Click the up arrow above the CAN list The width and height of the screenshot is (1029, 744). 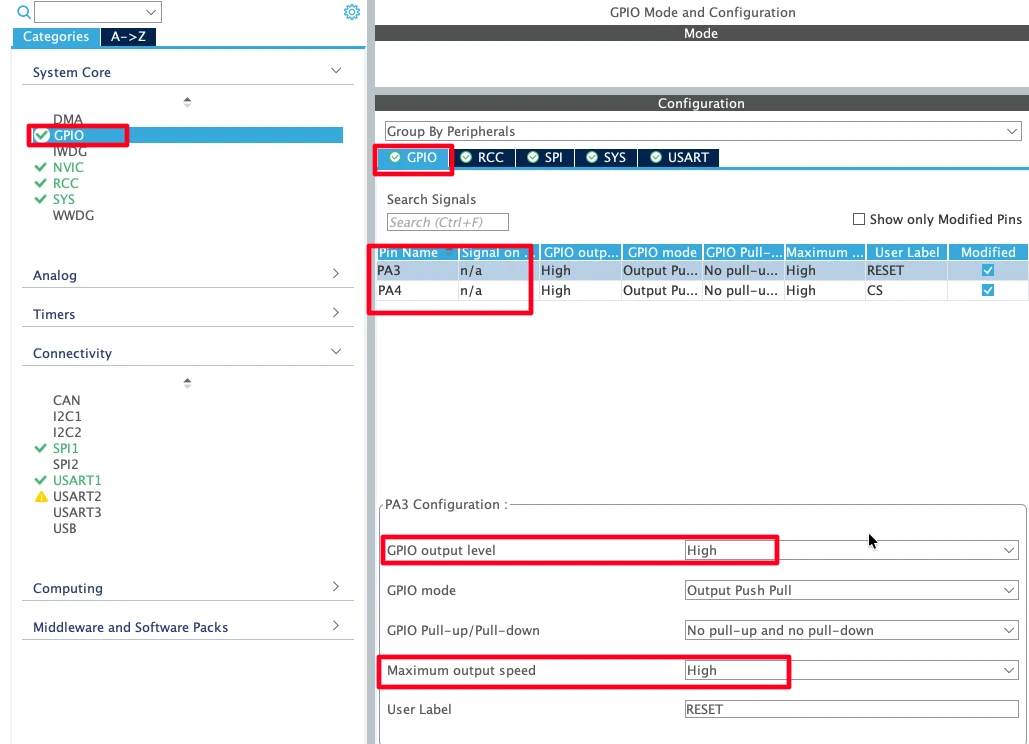point(187,382)
